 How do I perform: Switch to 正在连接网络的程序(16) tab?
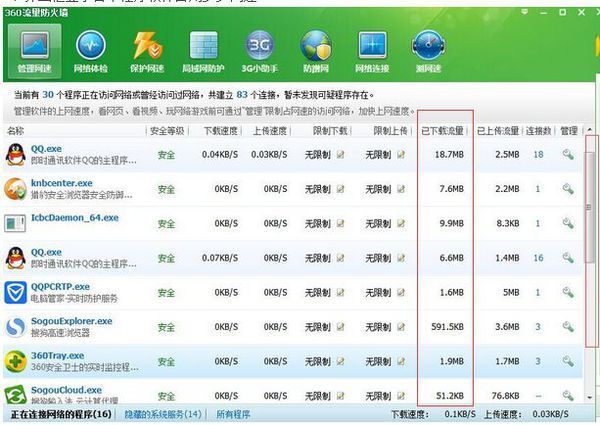61,414
